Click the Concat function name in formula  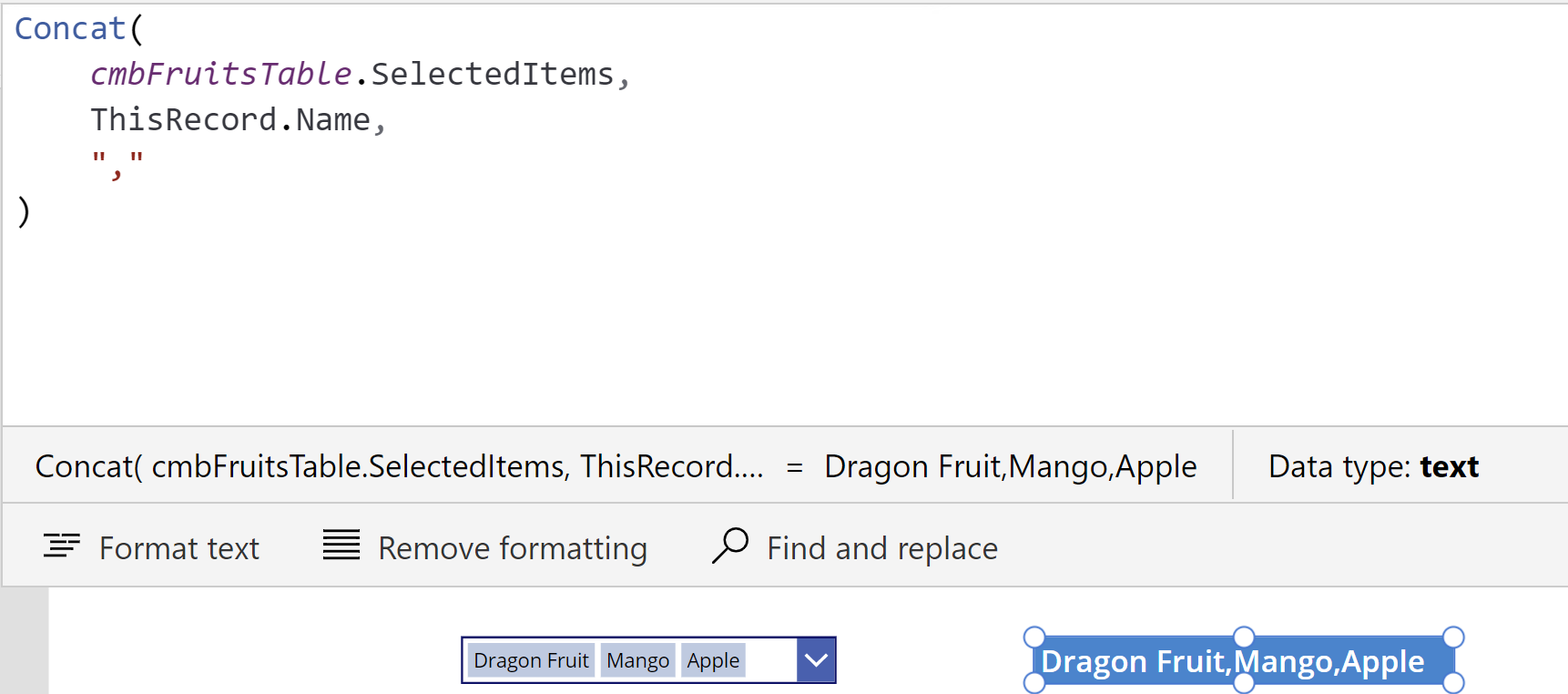[70, 29]
